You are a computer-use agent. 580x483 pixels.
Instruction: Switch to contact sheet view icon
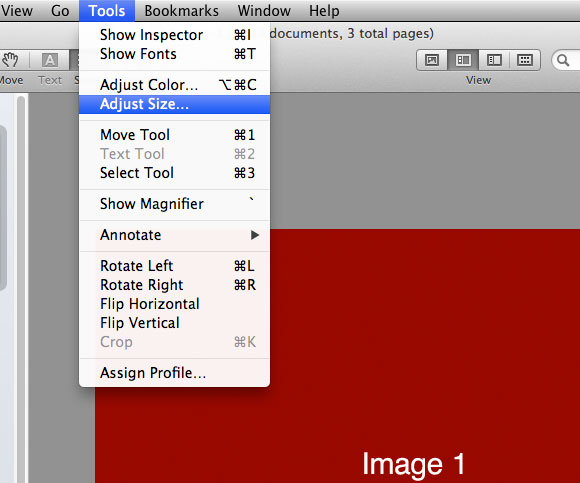[x=525, y=60]
